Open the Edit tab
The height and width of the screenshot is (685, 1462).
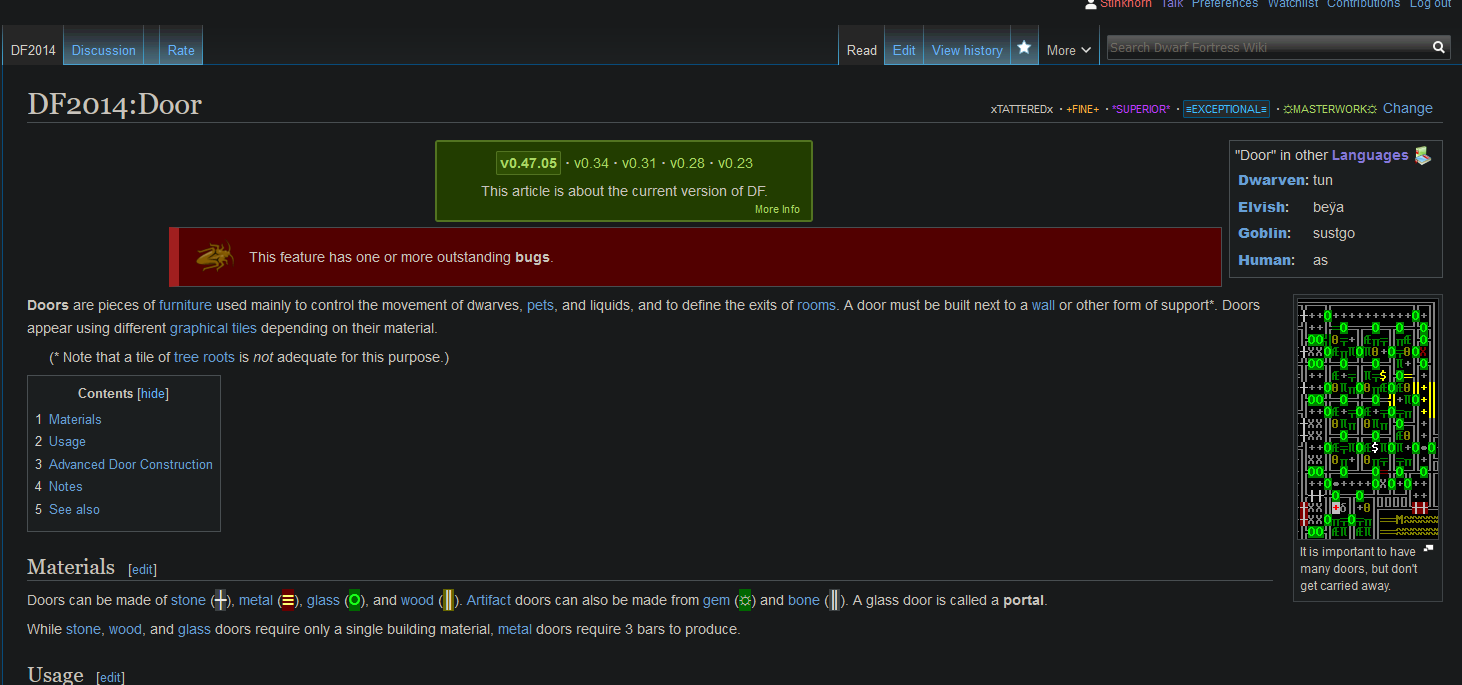click(904, 50)
